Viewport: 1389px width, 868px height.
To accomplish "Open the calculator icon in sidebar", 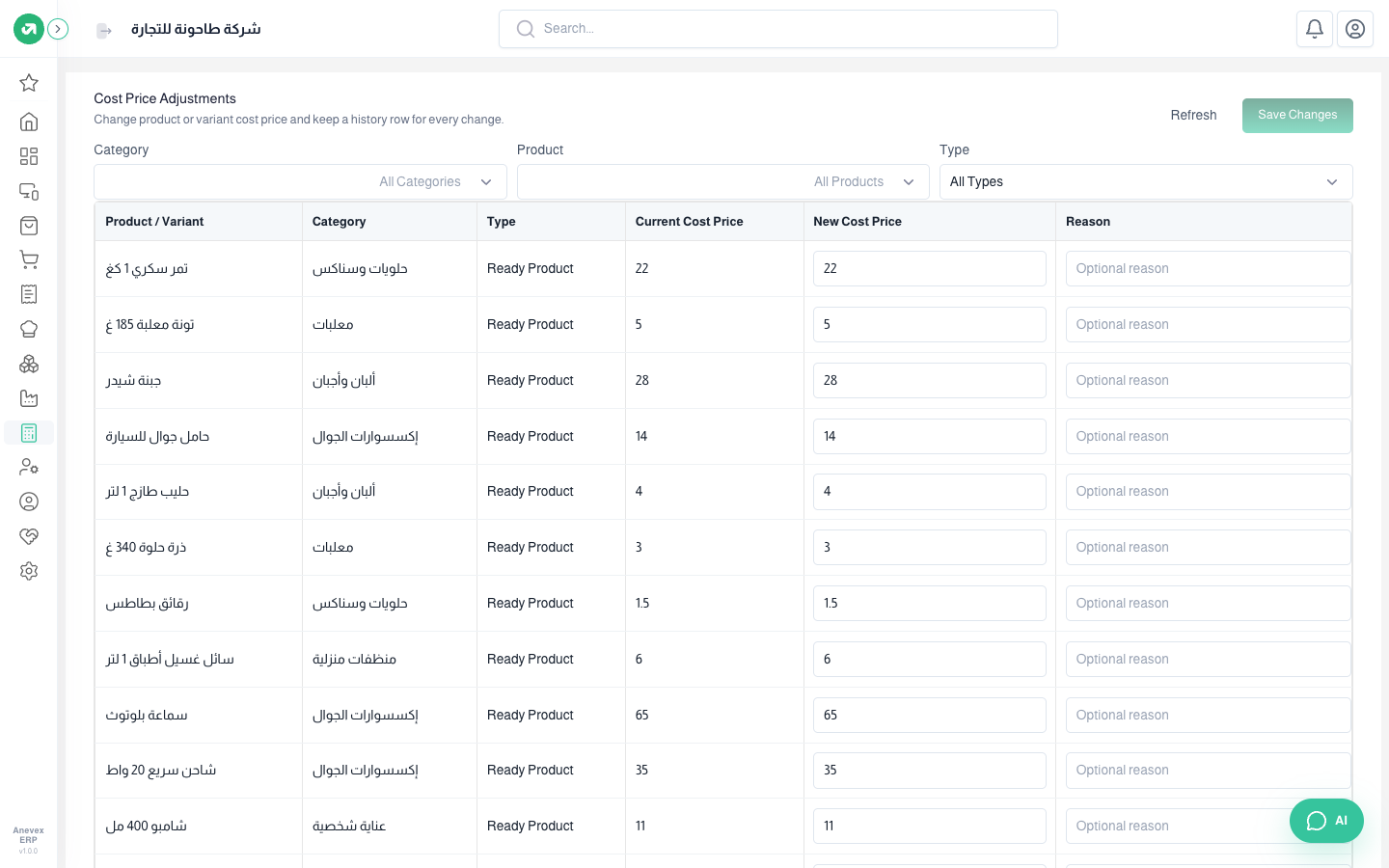I will (x=29, y=433).
